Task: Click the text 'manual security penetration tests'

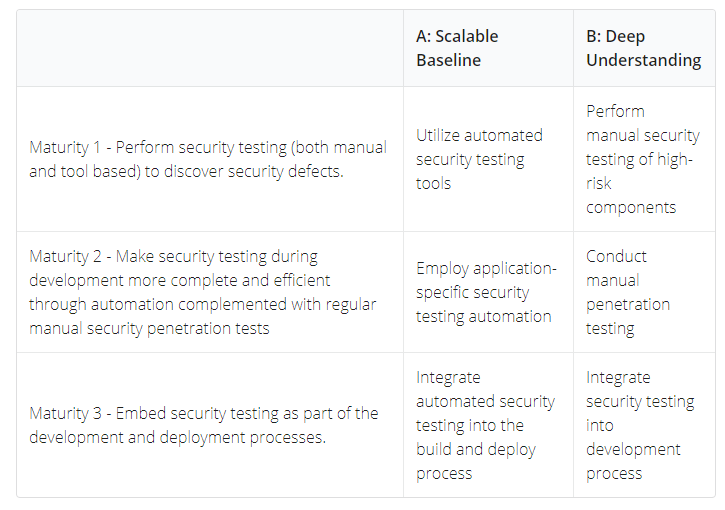Action: (x=149, y=329)
